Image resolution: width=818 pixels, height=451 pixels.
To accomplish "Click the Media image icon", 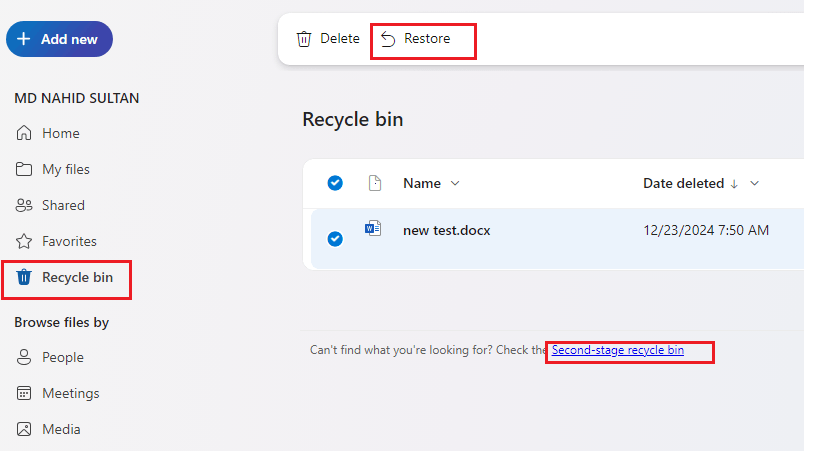I will click(24, 429).
